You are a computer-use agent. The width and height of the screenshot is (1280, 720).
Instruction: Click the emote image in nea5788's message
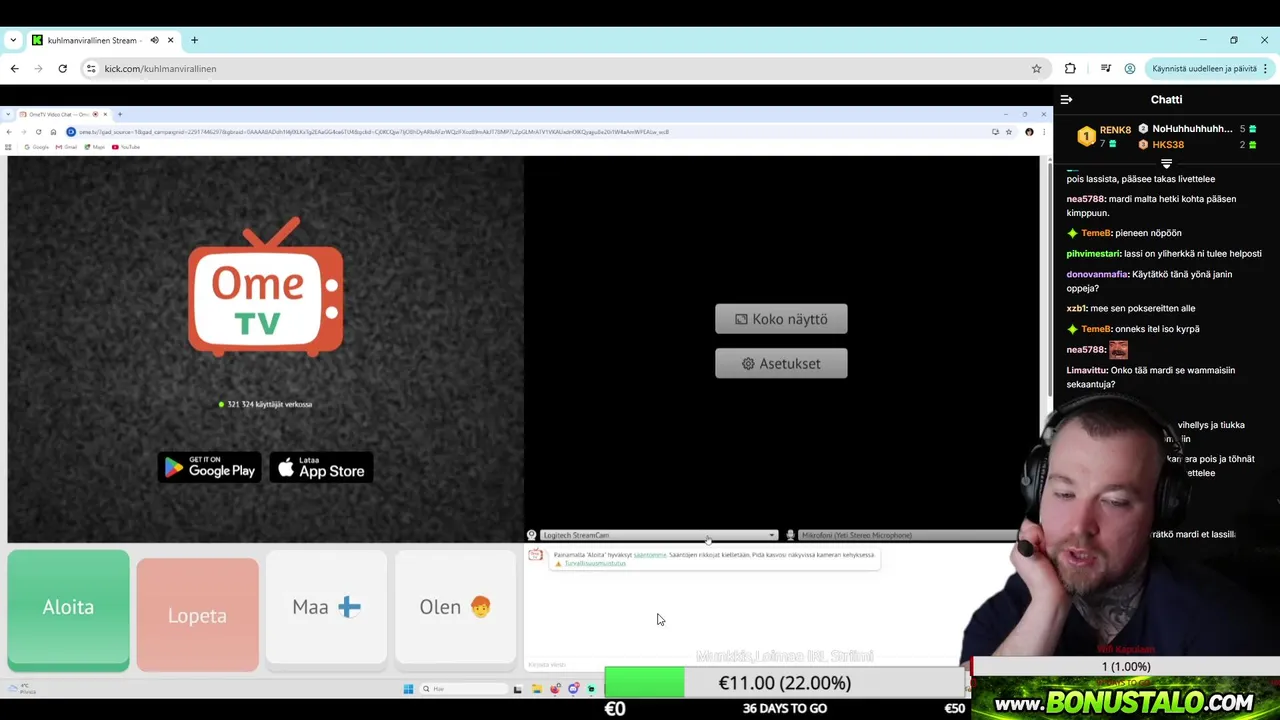[x=1118, y=349]
